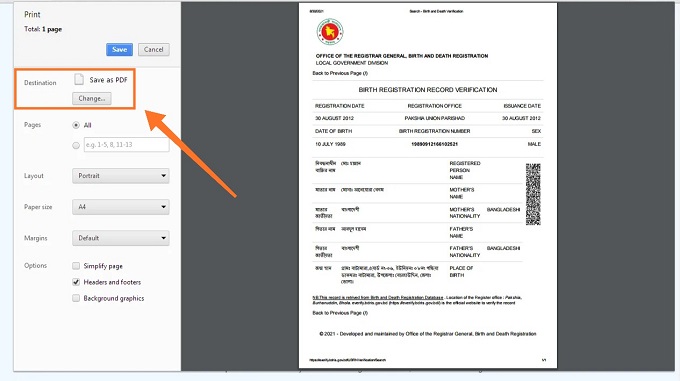
Task: Select the custom page range radio button
Action: [x=76, y=145]
